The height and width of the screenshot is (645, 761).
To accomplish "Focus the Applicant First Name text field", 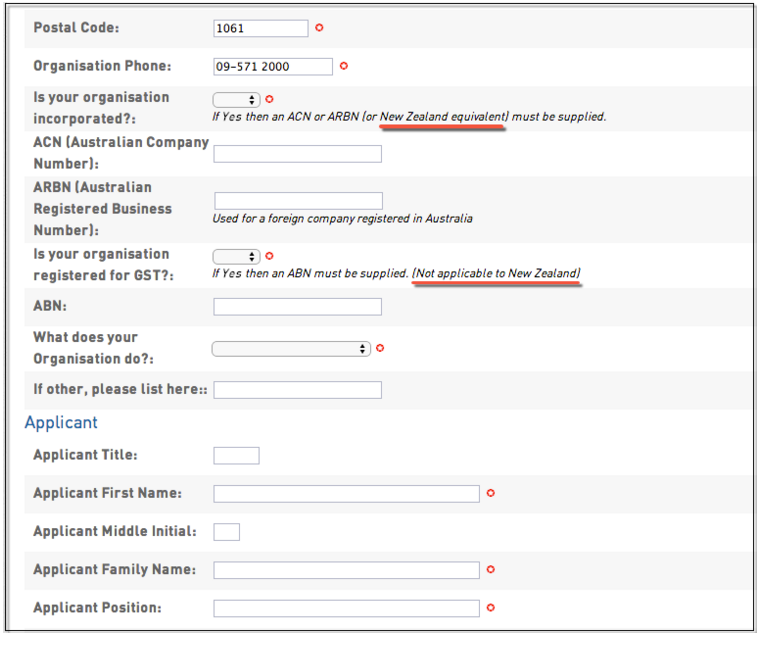I will click(346, 494).
